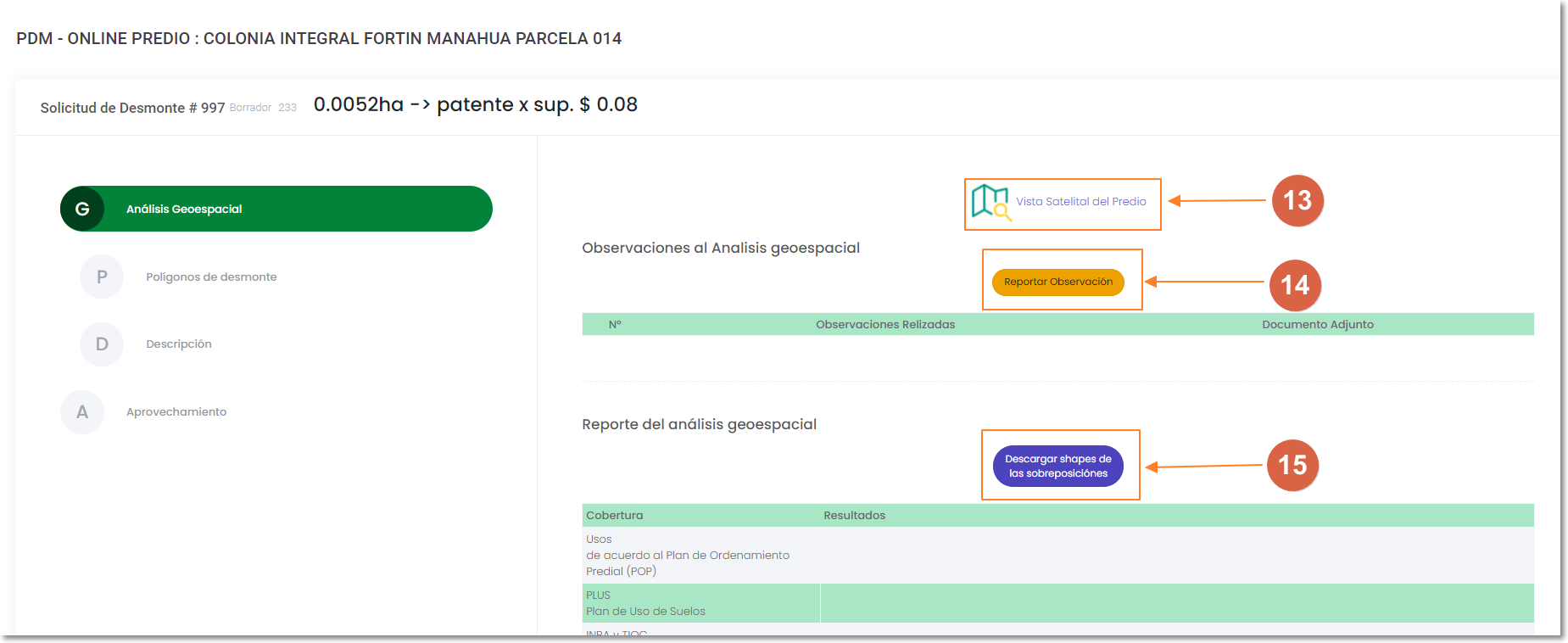Click the Observaciones Relizadas column header
Screen dimensions: 1568x643
point(884,325)
